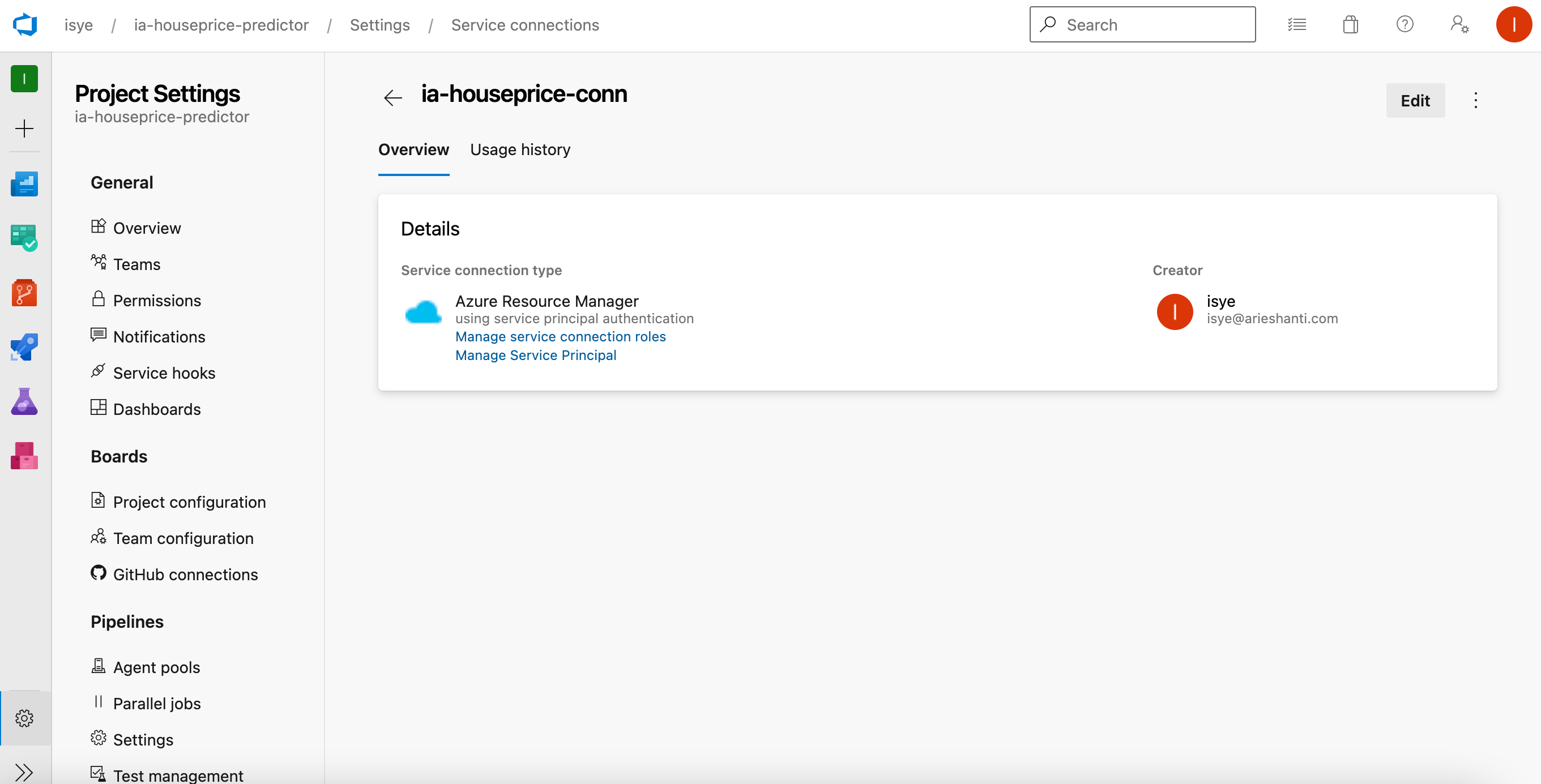Open the user avatar in top corner
The height and width of the screenshot is (784, 1541).
click(1513, 24)
